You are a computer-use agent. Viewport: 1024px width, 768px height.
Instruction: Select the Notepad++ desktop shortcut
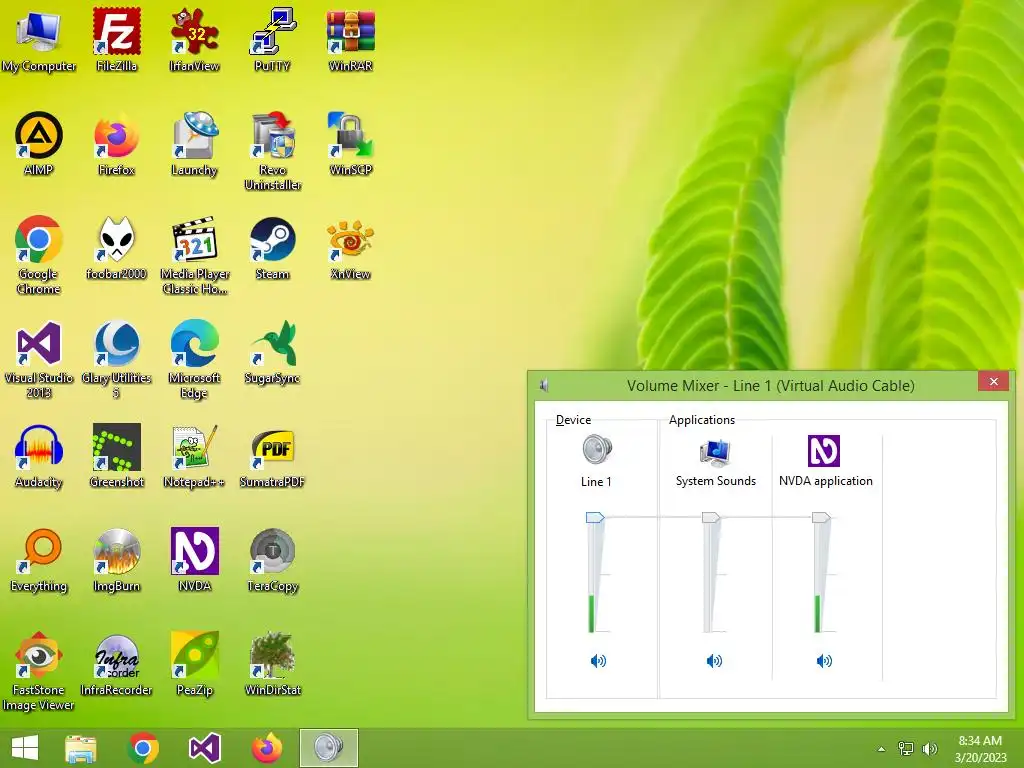click(195, 456)
